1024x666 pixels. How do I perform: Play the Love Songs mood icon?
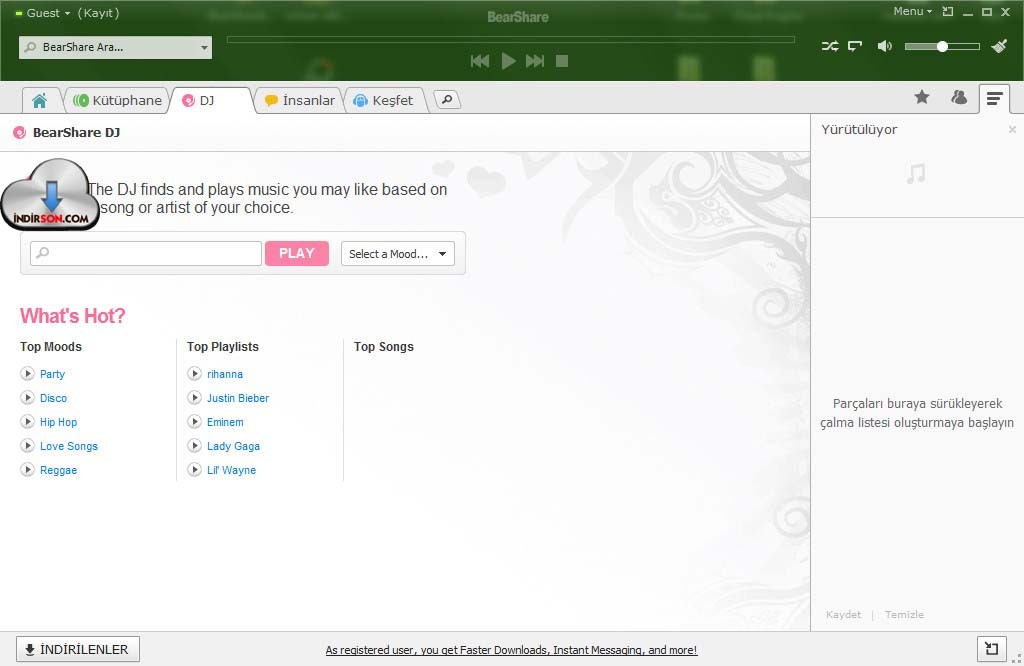[x=27, y=446]
